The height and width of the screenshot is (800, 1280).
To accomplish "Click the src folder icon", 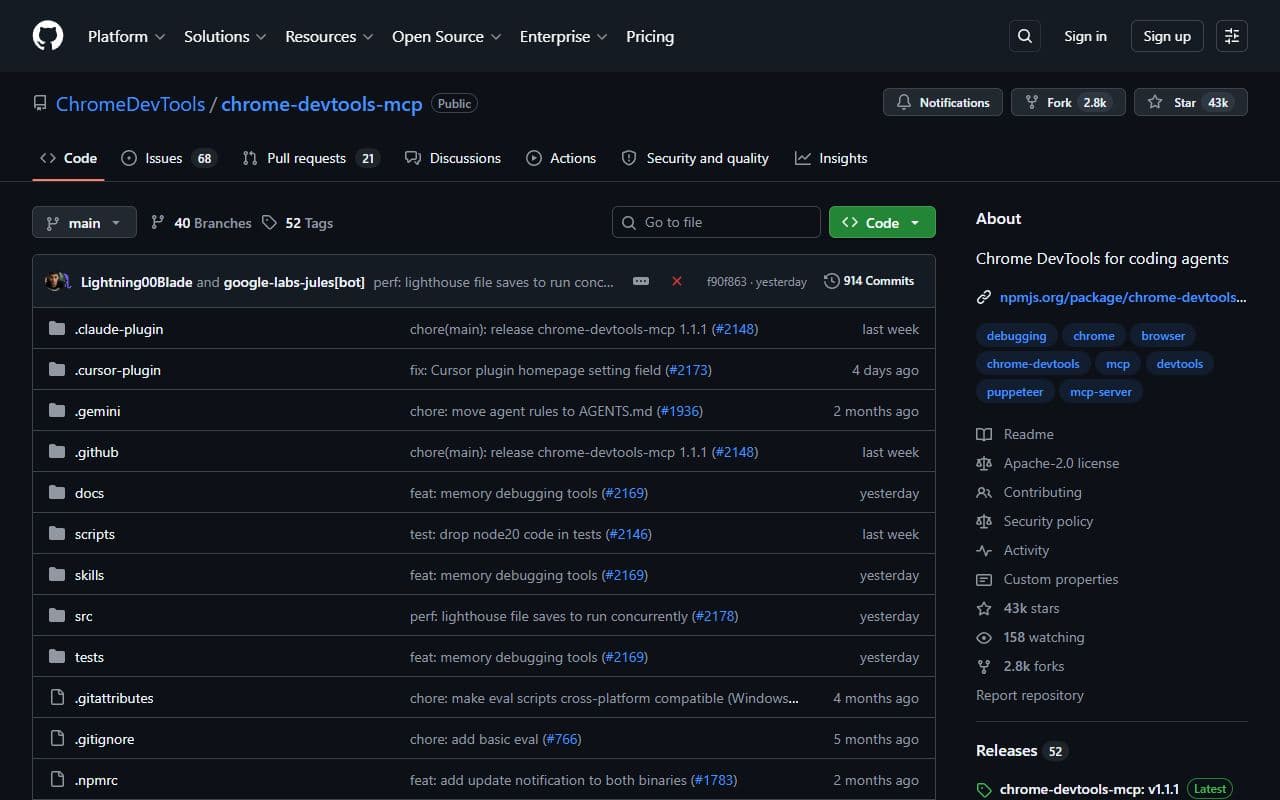I will (57, 616).
